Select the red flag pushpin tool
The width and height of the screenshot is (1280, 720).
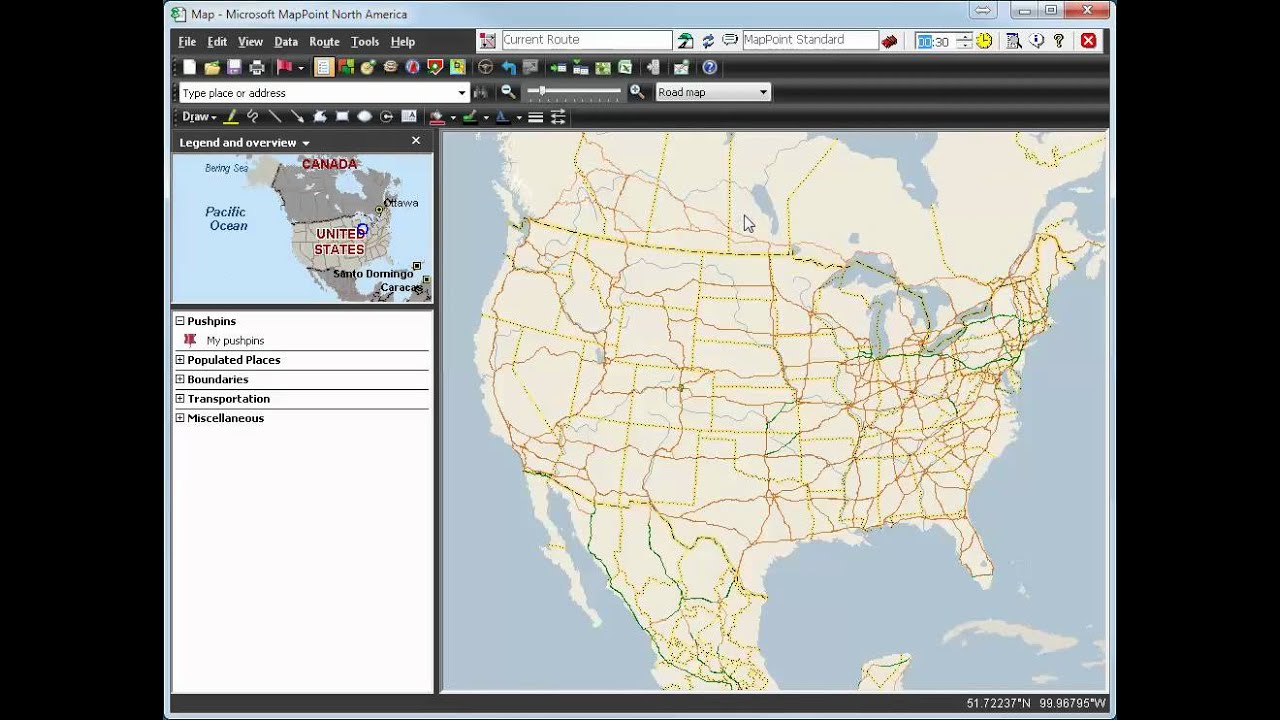(284, 67)
